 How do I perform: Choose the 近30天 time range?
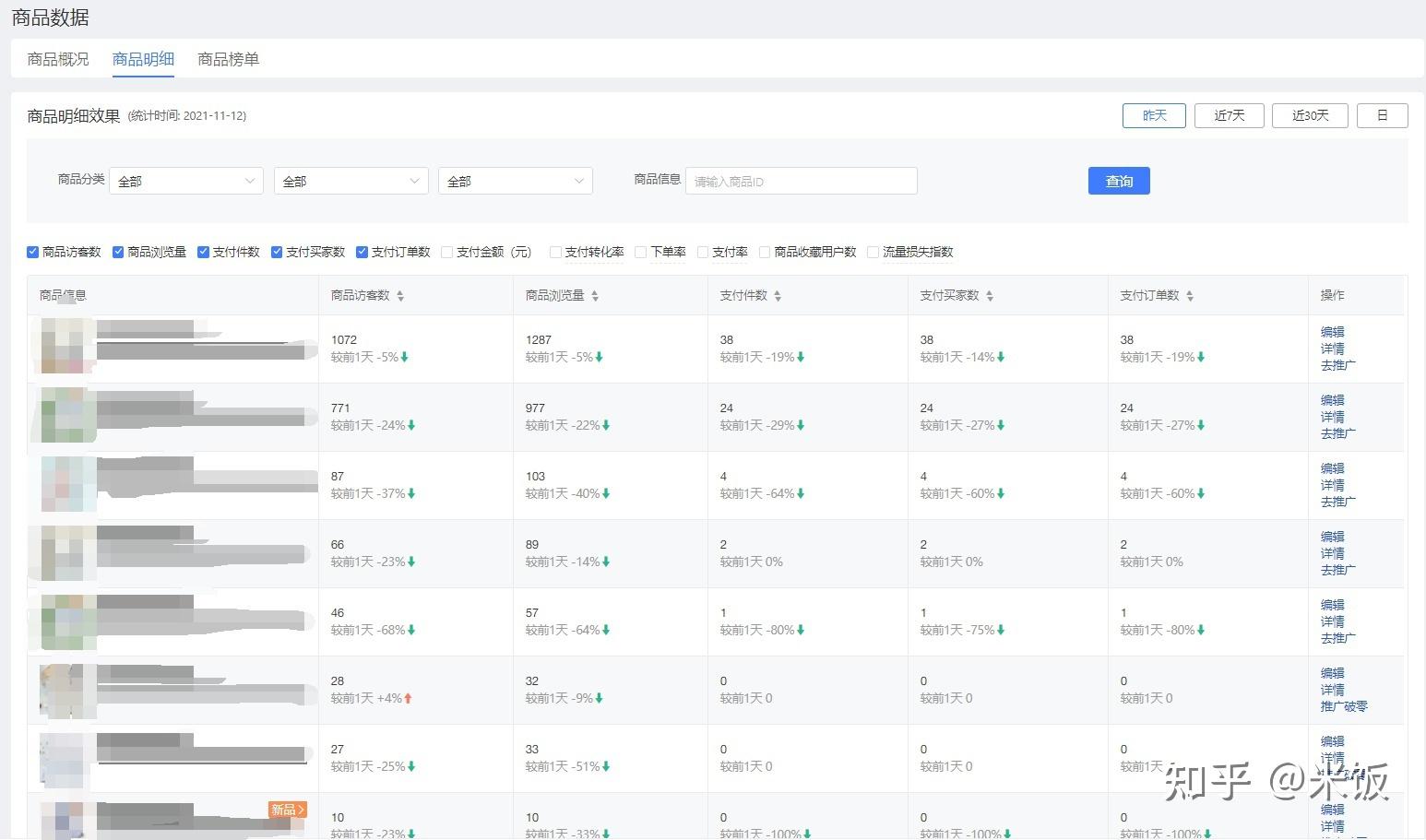click(1310, 115)
